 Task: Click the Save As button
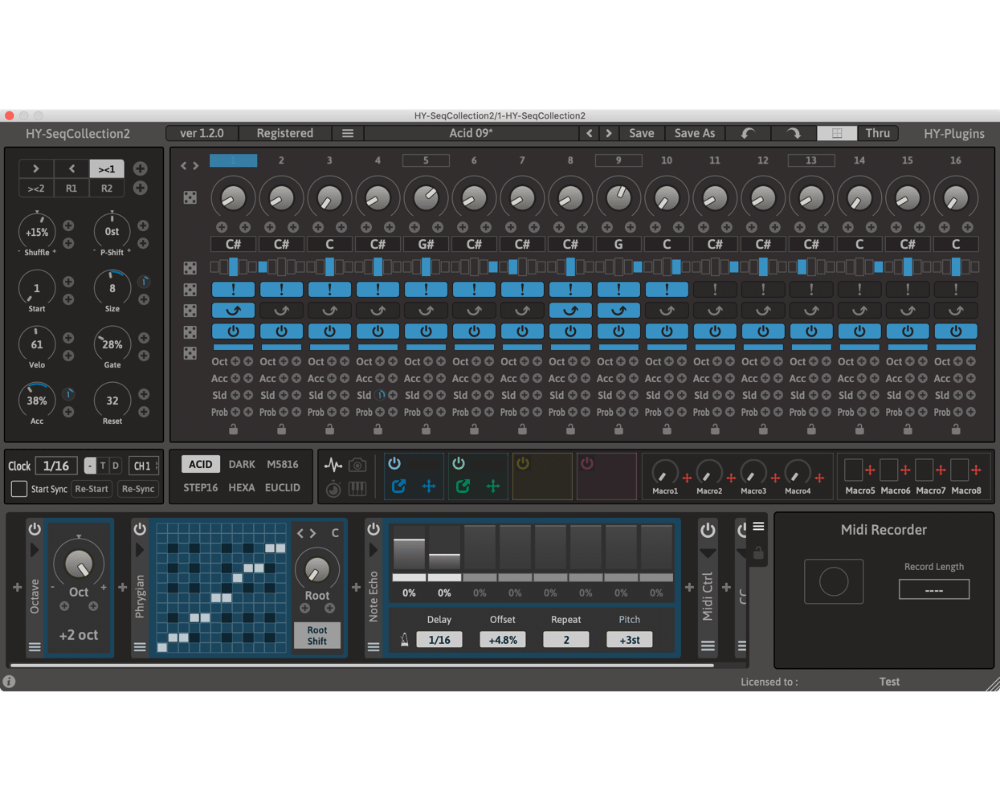click(694, 133)
